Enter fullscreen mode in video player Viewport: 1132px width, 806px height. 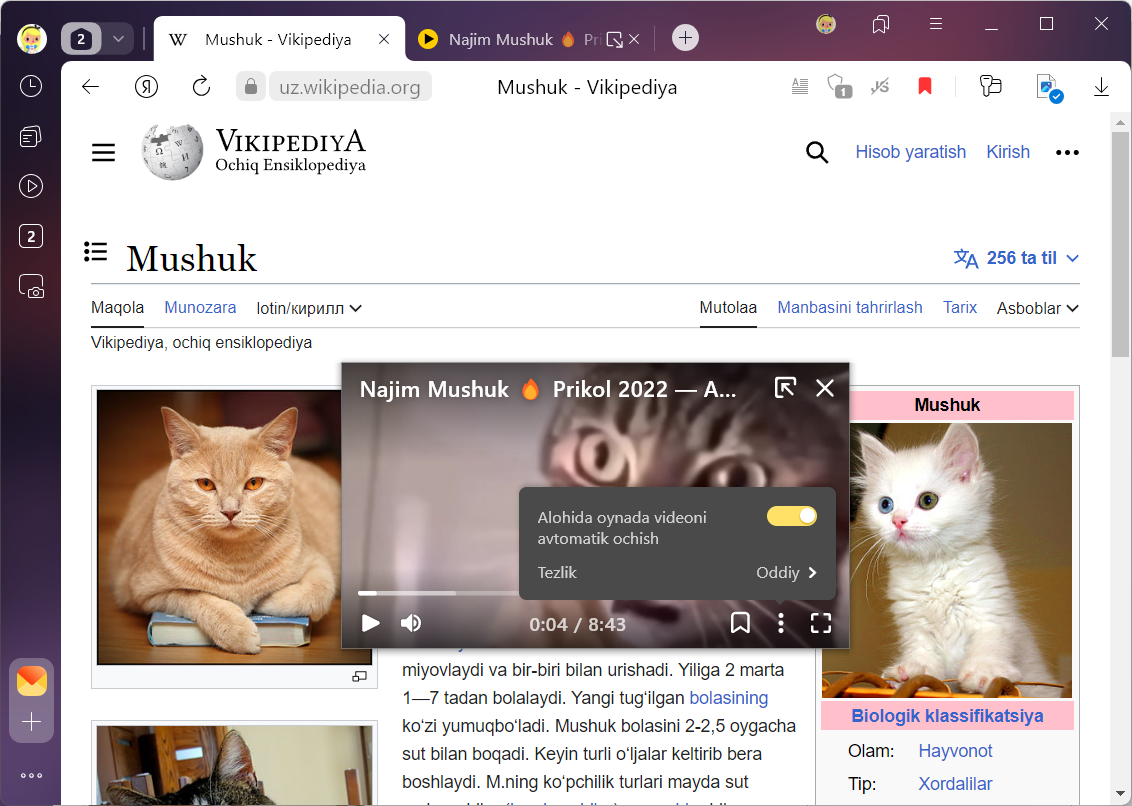click(821, 623)
